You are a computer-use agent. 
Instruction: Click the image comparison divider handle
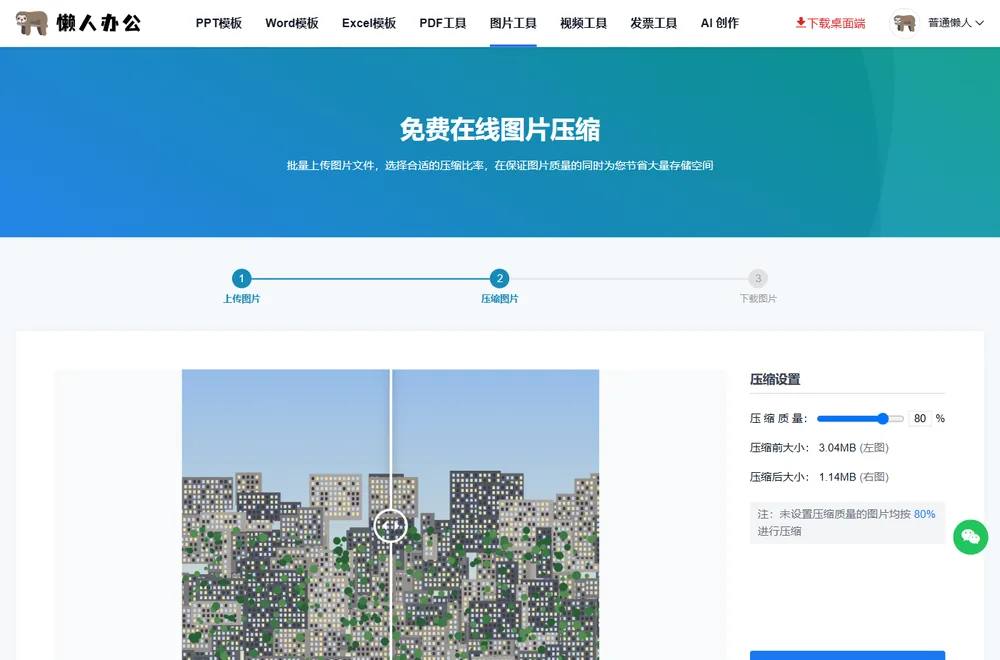tap(390, 525)
